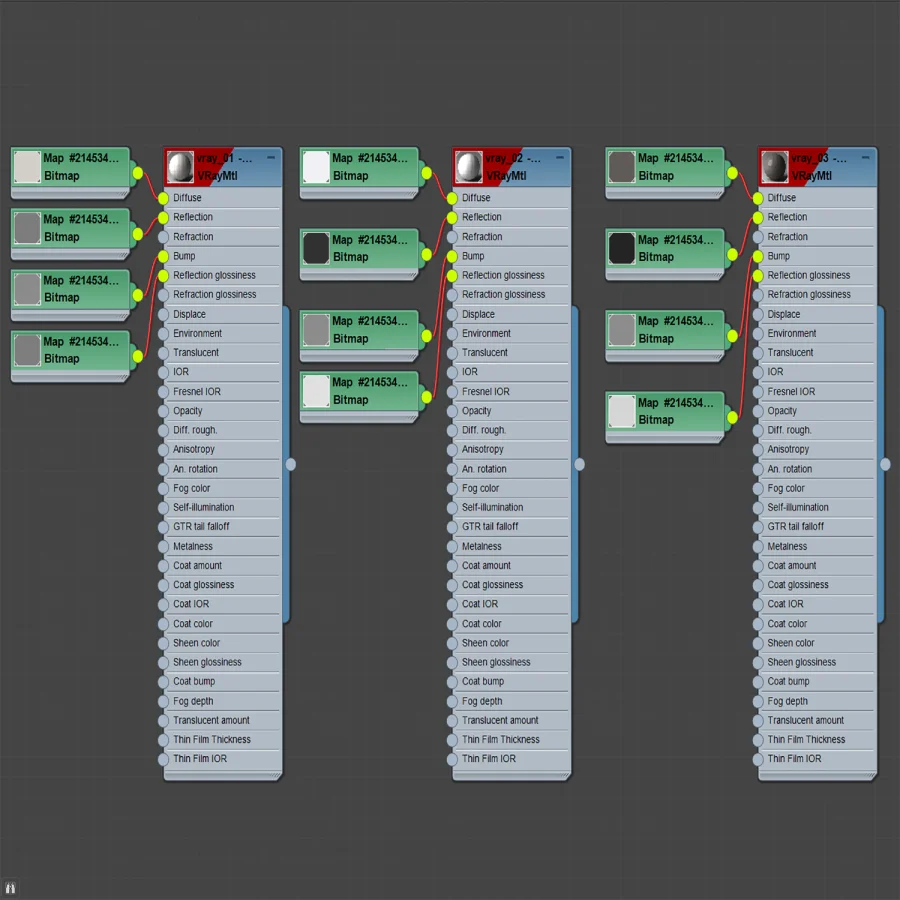Select the vray_03 VRayMtl node title
This screenshot has width=900, height=900.
pos(817,167)
